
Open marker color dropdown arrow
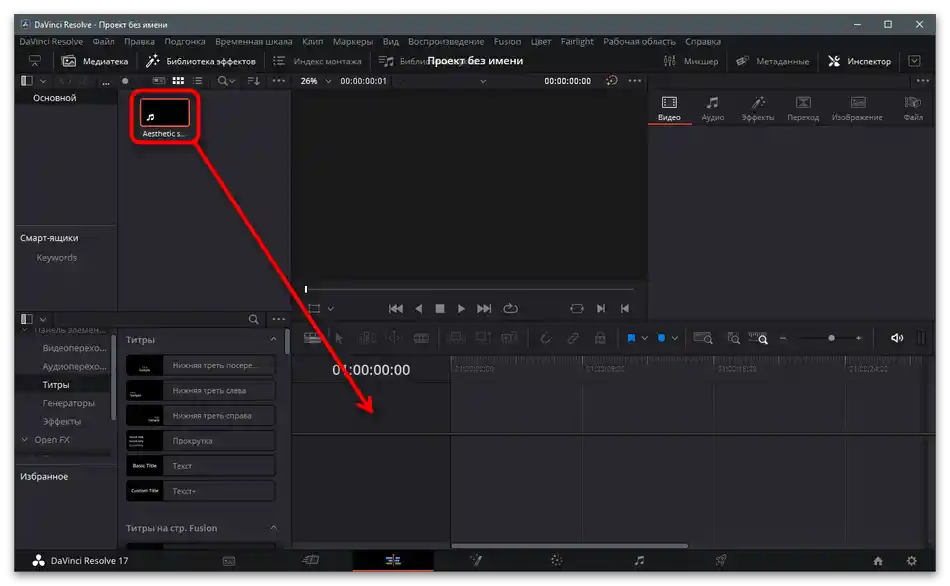click(674, 338)
